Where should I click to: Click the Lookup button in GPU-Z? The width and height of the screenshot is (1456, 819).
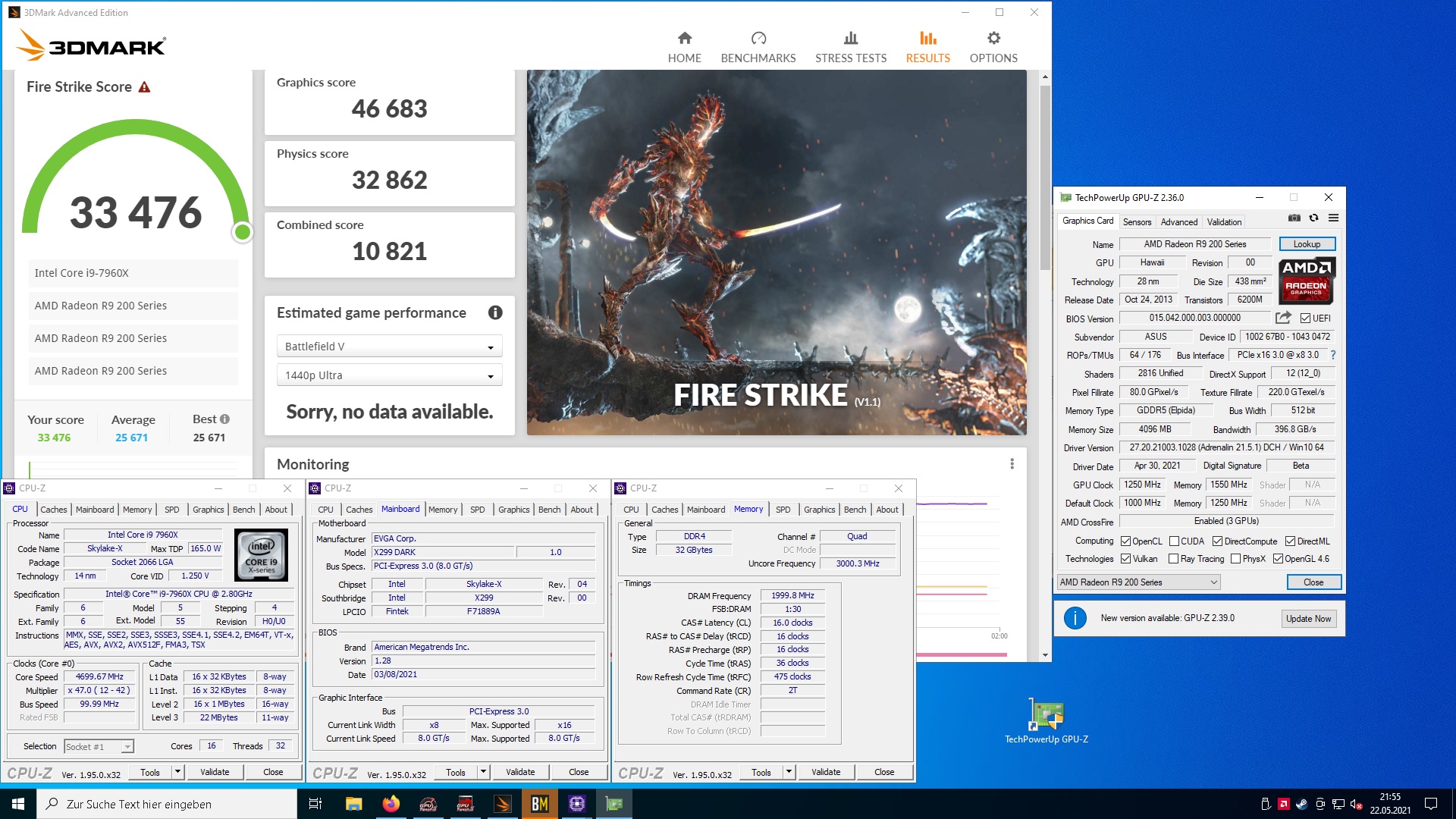[x=1307, y=244]
